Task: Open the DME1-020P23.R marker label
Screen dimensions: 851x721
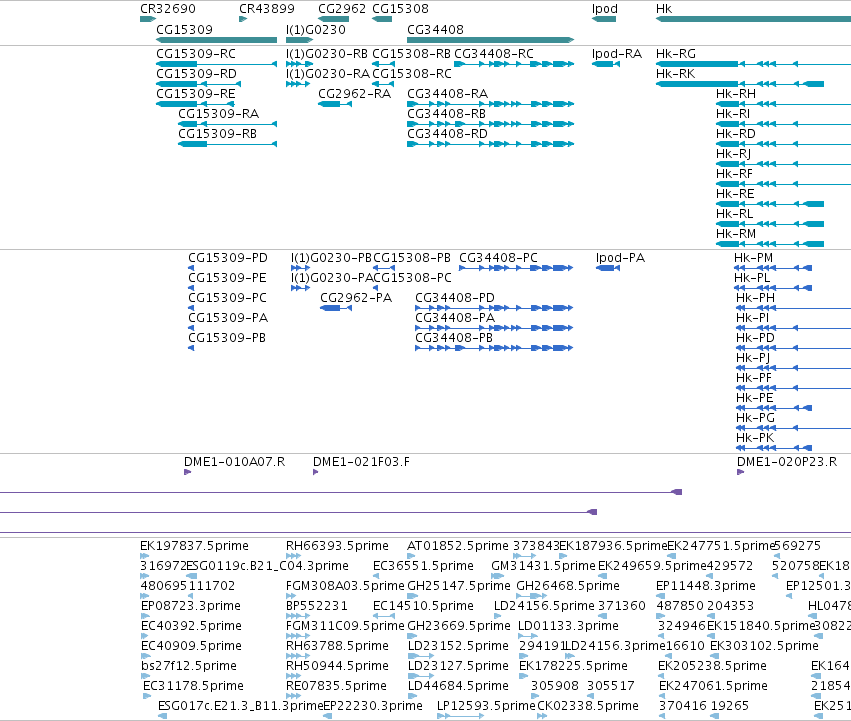Action: pyautogui.click(x=787, y=461)
